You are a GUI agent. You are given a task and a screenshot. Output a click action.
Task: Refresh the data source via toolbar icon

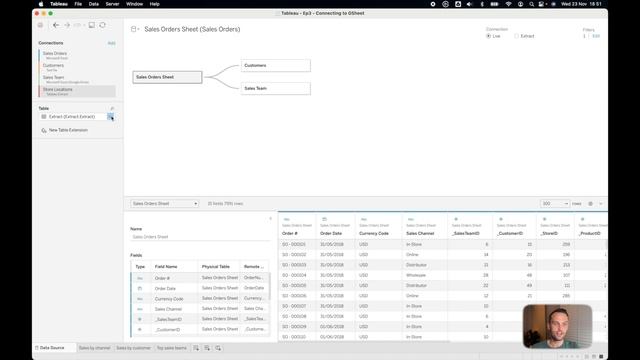pyautogui.click(x=102, y=25)
